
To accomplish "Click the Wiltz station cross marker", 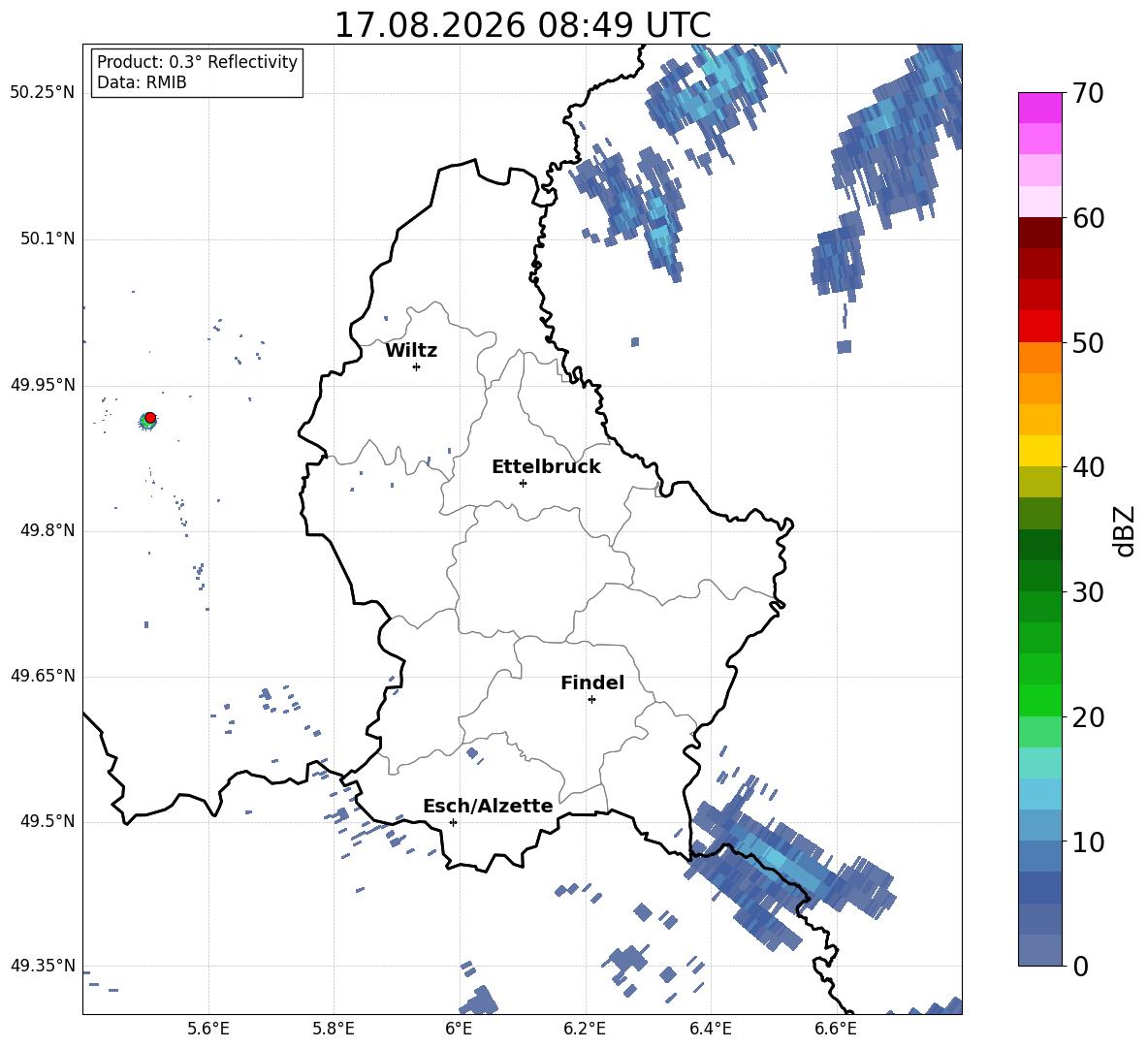I will pyautogui.click(x=417, y=366).
